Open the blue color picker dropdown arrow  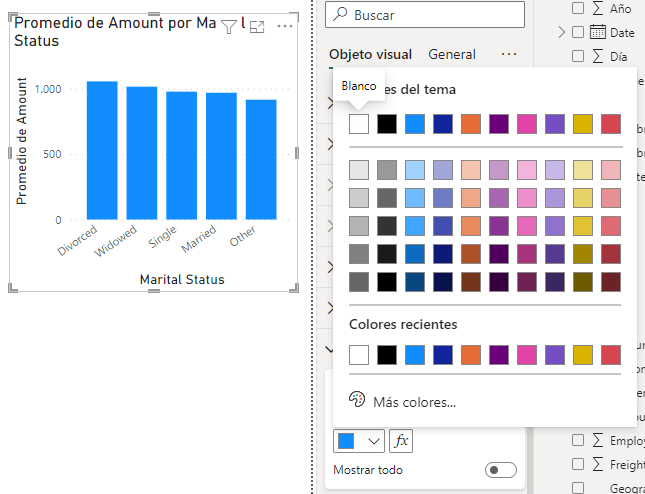pos(375,440)
